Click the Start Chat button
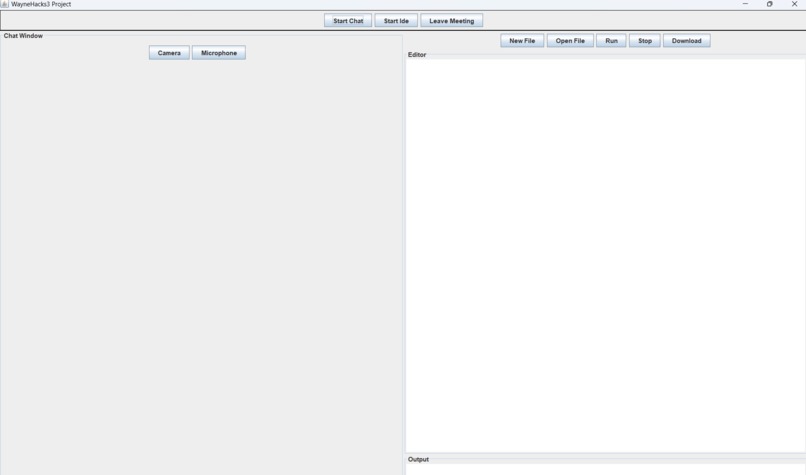Screen dimensions: 806x475 point(348,21)
